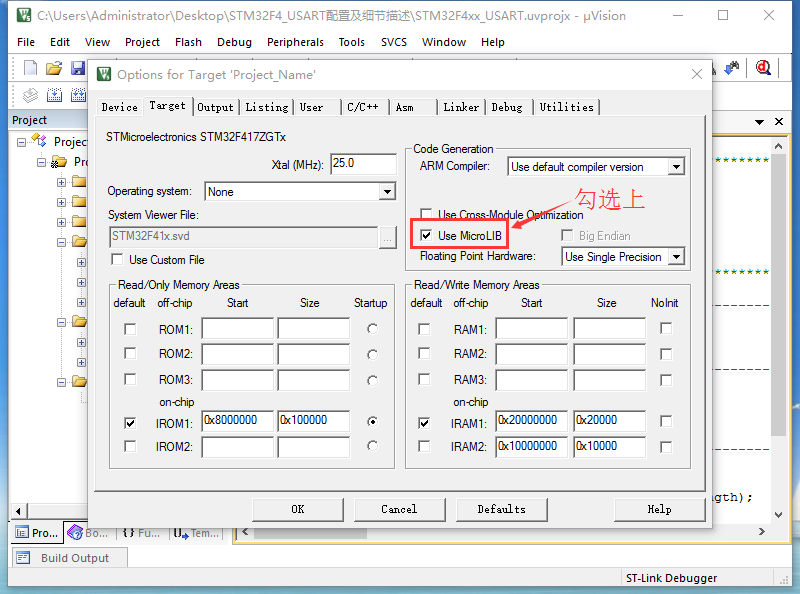The height and width of the screenshot is (594, 800).
Task: Open the Listing tab
Action: coord(267,107)
